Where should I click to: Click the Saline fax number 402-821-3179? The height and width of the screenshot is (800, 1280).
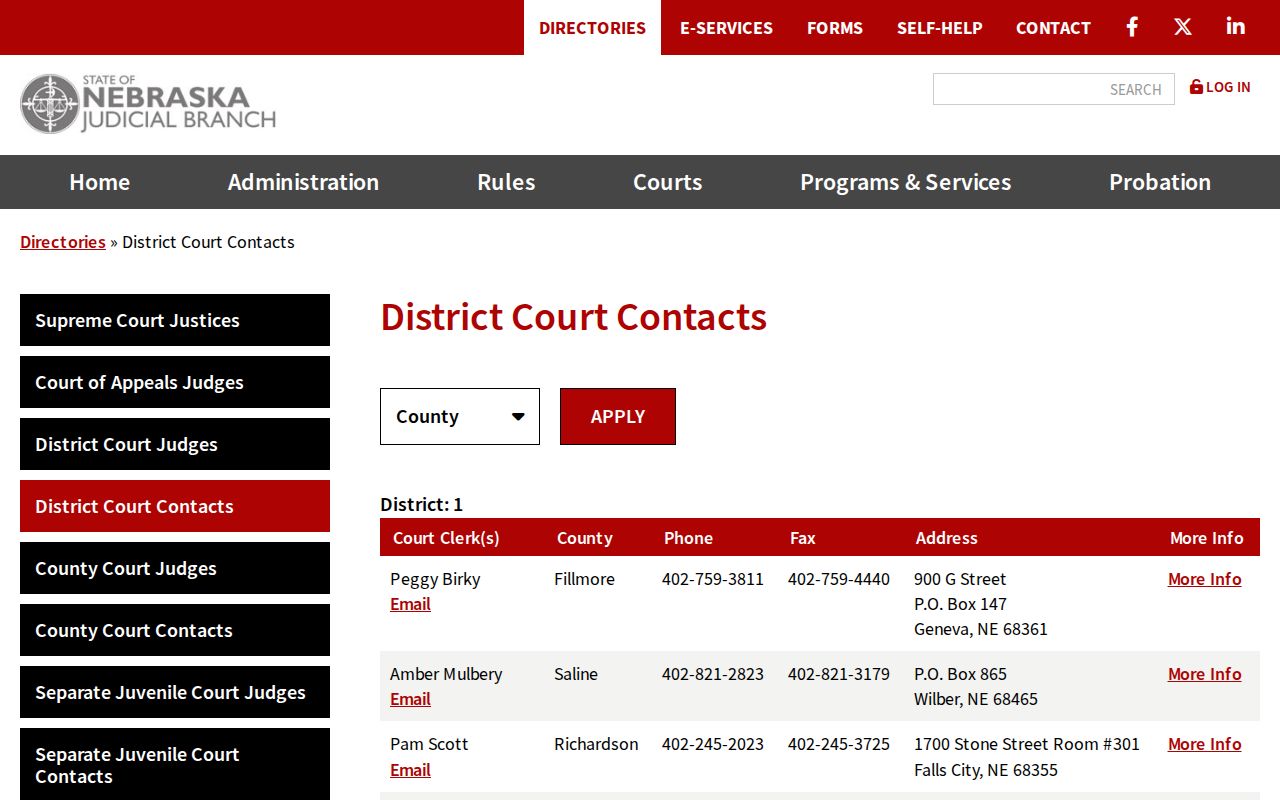(839, 674)
